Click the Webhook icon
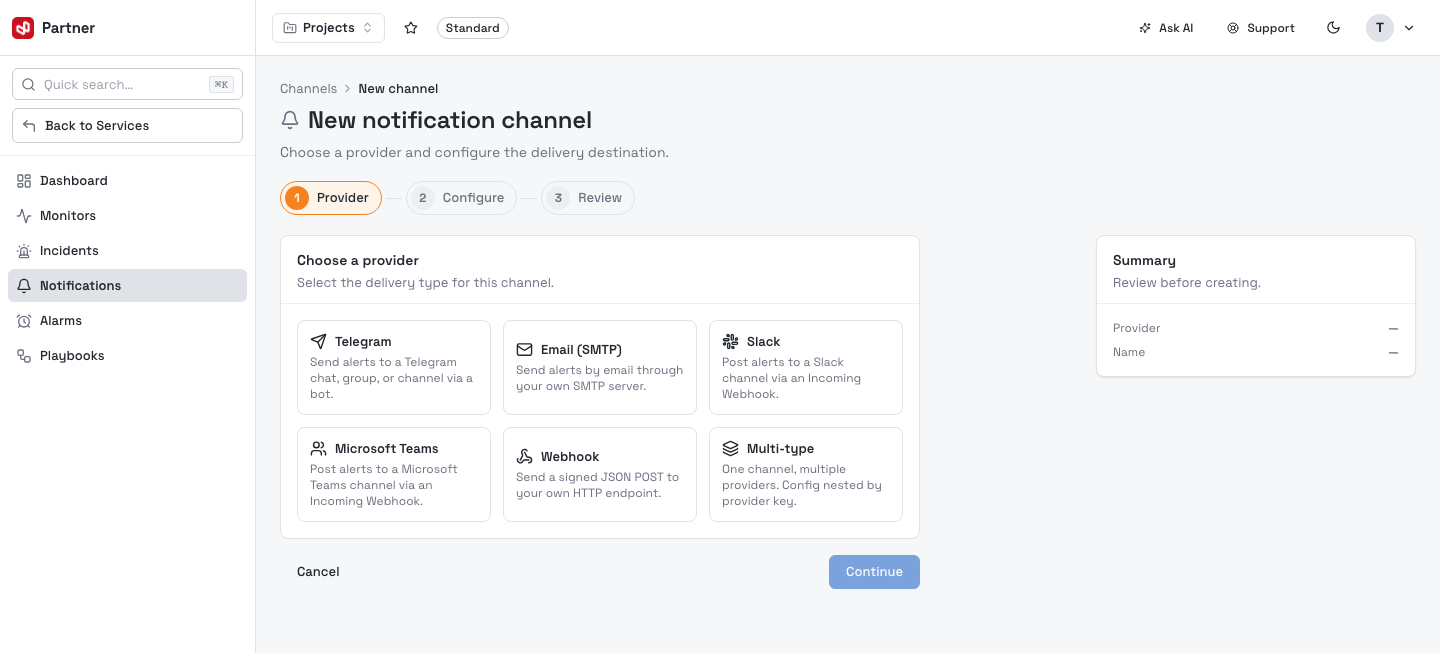Screen dimensions: 1440x653 click(524, 457)
